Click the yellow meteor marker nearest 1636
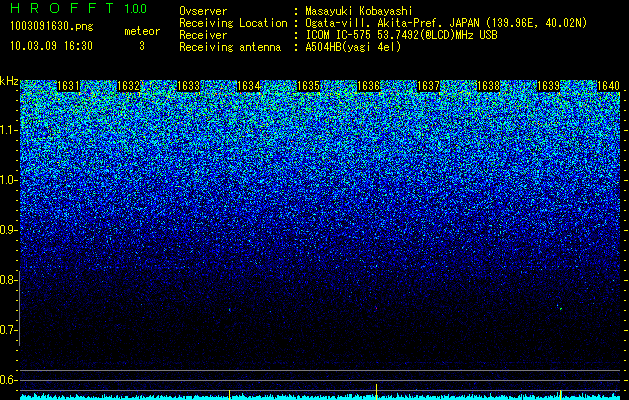 (376, 392)
